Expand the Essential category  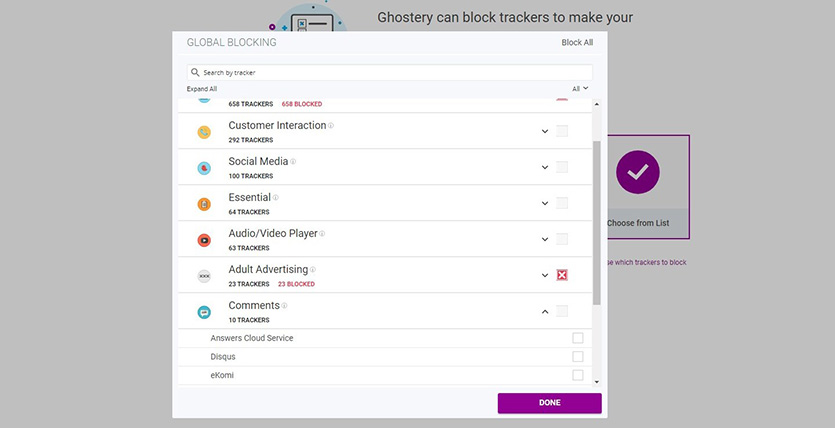pos(545,203)
